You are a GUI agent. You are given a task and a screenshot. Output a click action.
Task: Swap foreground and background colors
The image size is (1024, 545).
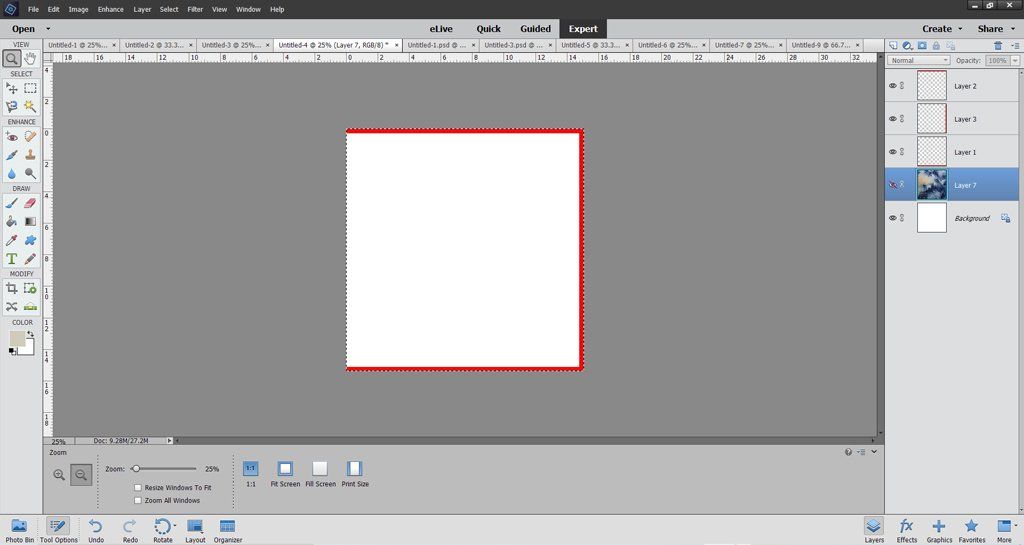[30, 334]
